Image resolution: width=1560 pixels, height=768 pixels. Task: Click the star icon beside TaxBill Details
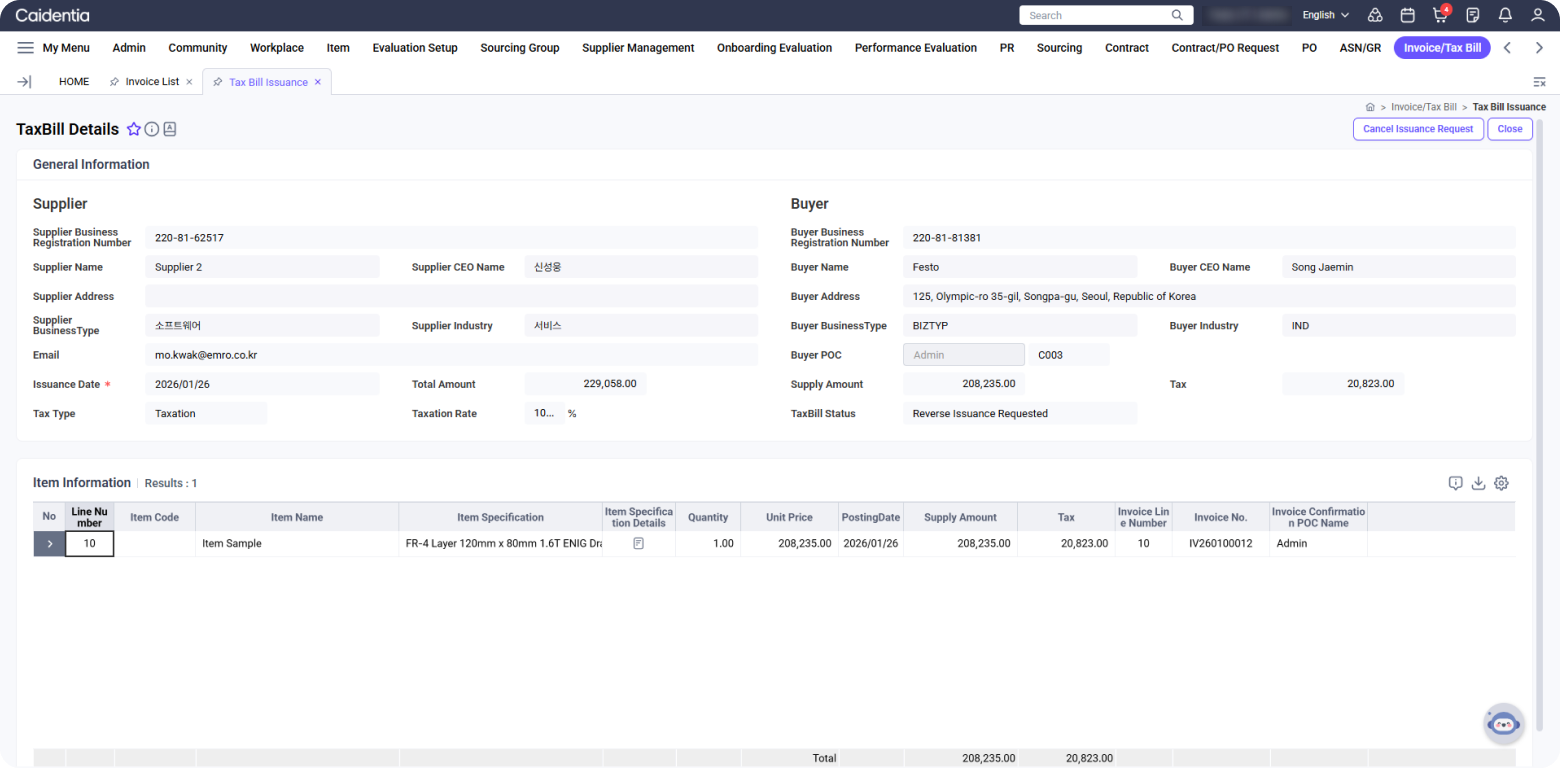[134, 129]
